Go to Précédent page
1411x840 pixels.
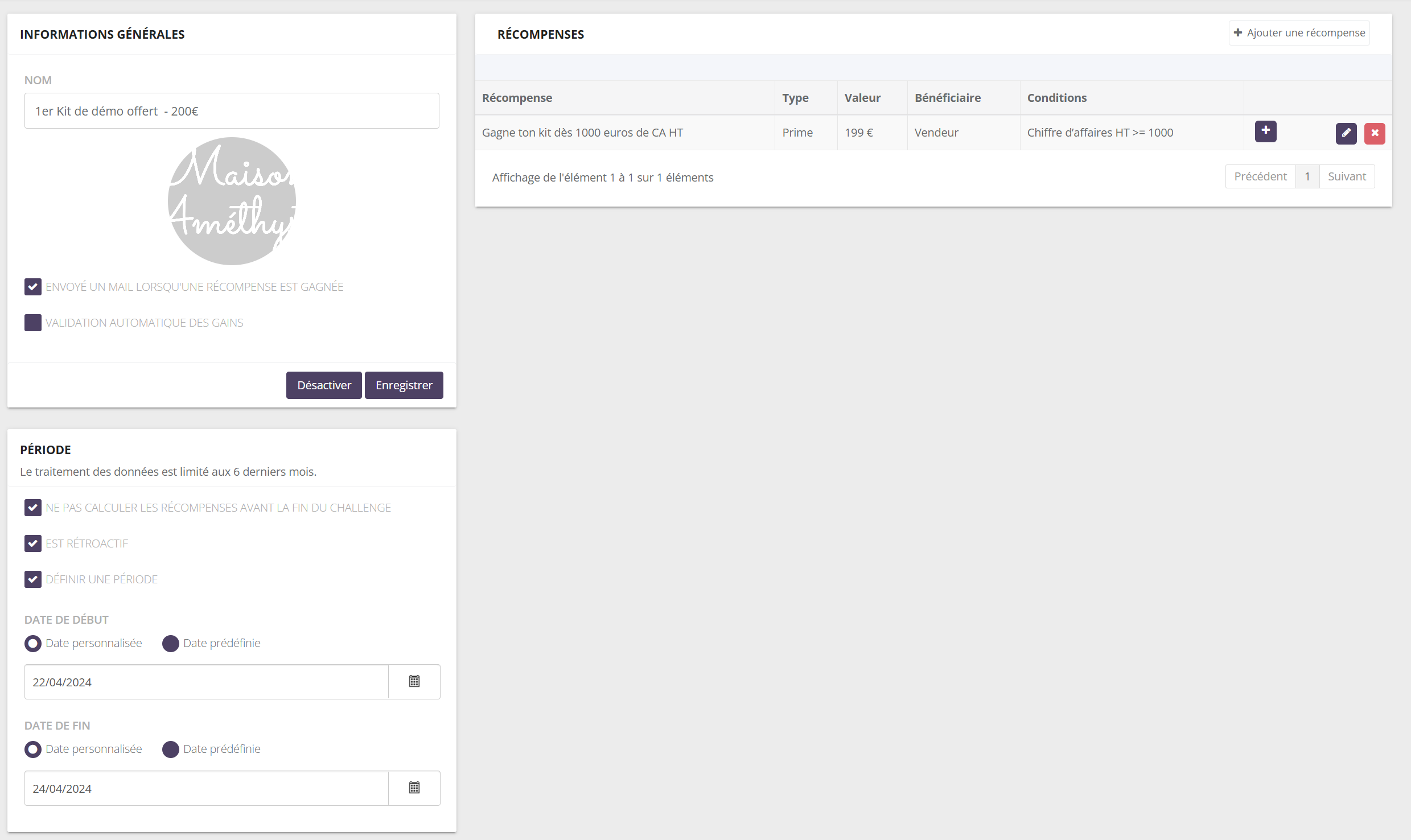pyautogui.click(x=1260, y=176)
